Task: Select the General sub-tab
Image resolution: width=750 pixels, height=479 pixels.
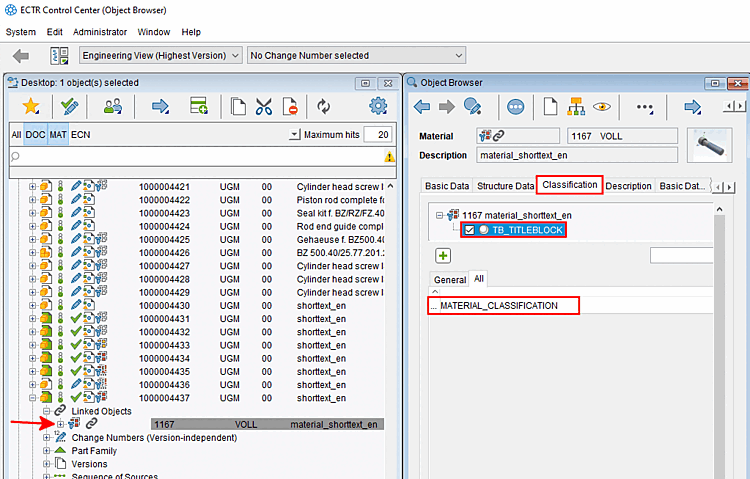Action: tap(450, 280)
